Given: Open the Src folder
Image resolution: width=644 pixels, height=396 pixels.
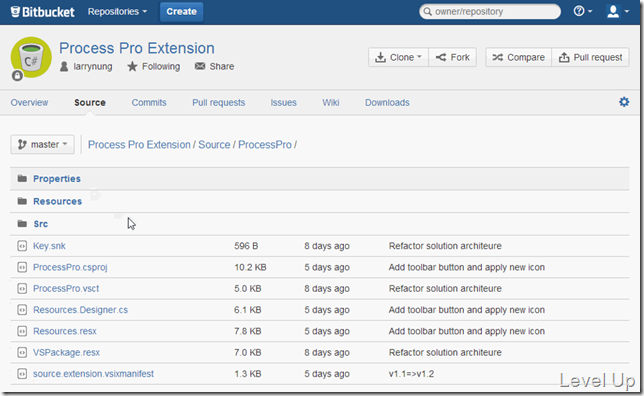Looking at the screenshot, I should click(40, 224).
